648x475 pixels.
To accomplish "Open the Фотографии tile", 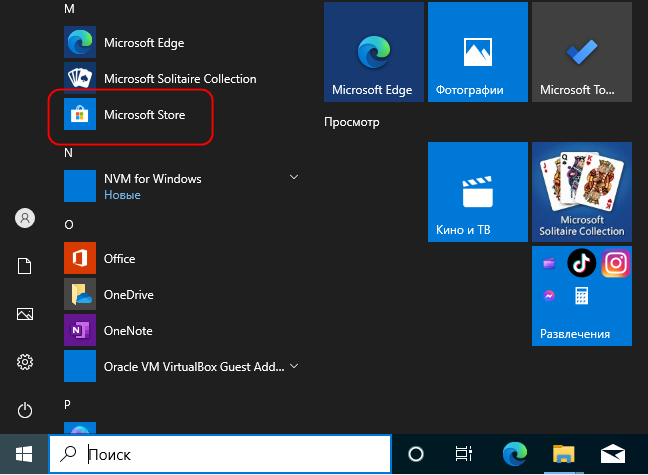I will tap(478, 52).
